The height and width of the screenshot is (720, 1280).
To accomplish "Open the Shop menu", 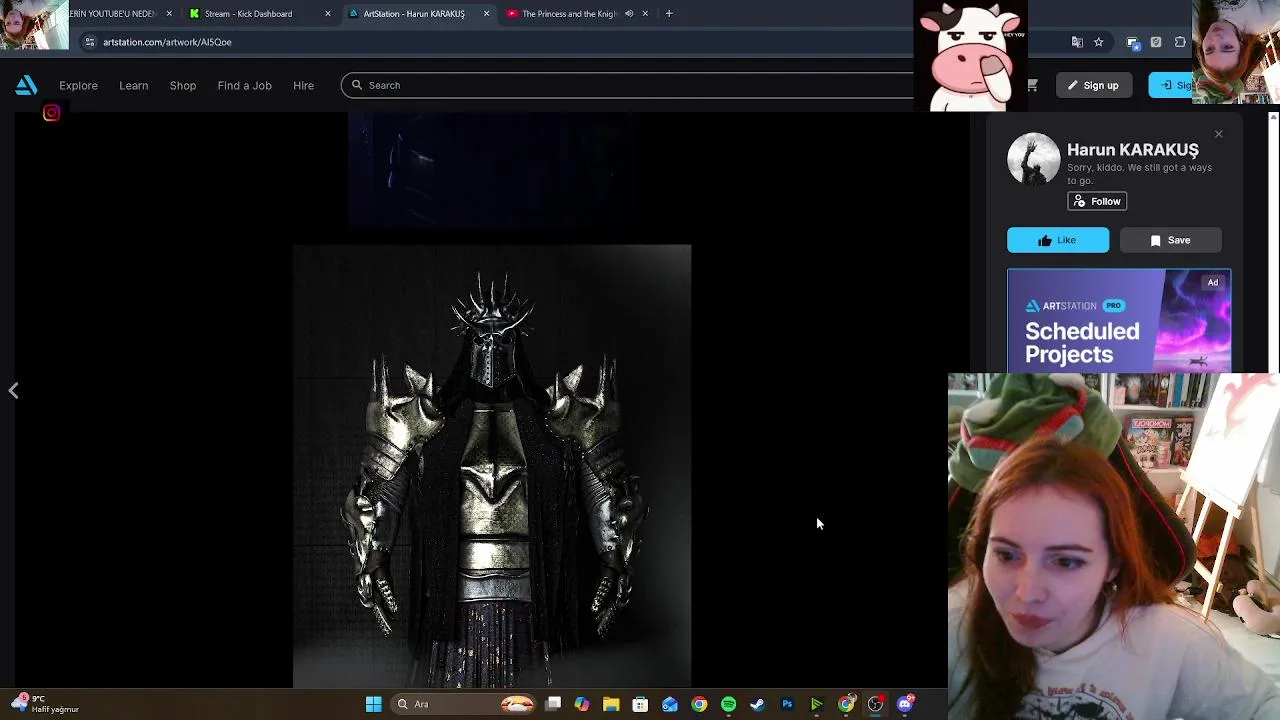I will [183, 85].
